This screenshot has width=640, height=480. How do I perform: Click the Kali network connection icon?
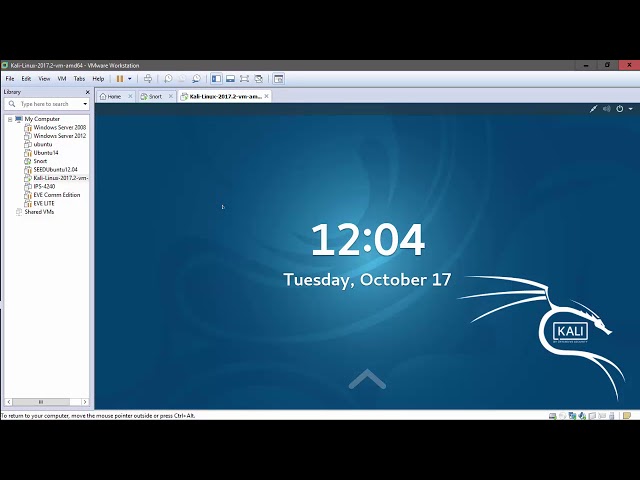coord(593,109)
